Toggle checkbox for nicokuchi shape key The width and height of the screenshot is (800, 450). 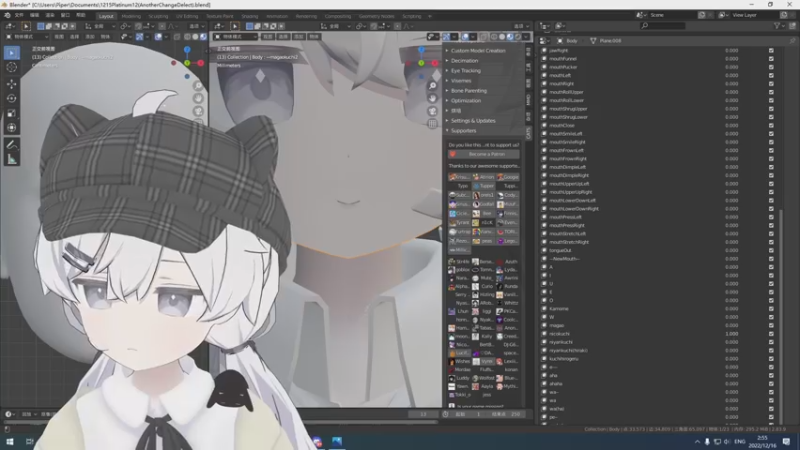click(x=771, y=334)
